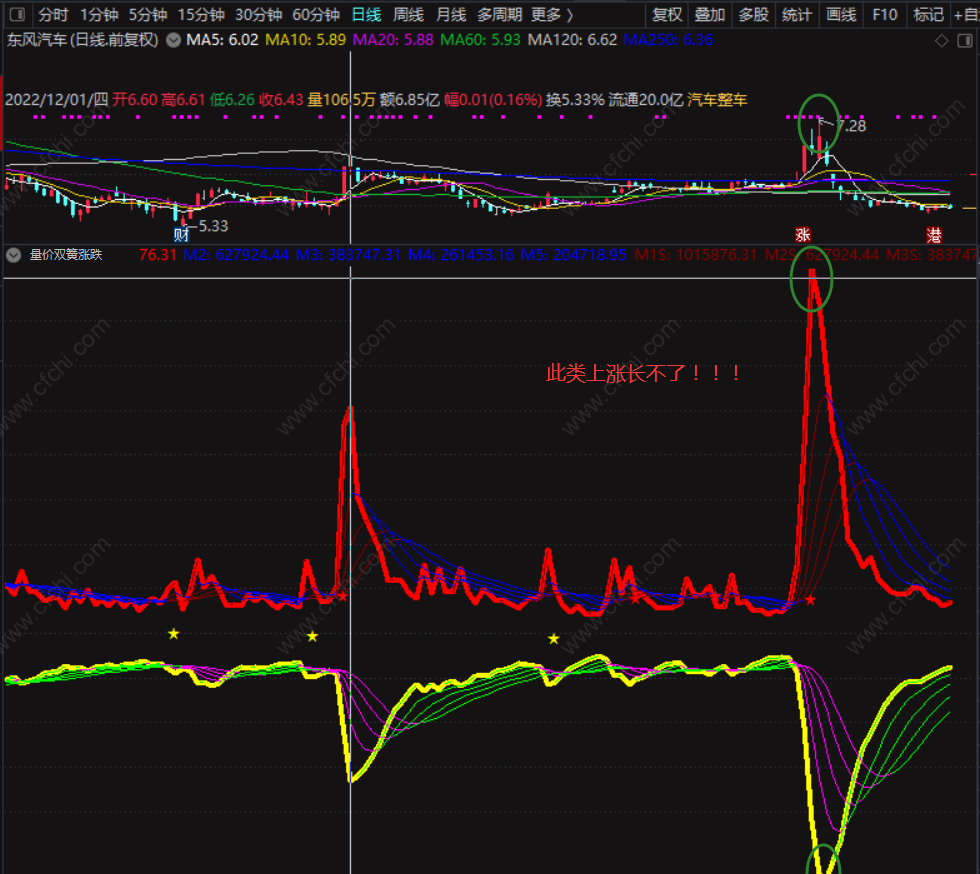Switch to 分时 intraday view
The height and width of the screenshot is (874, 980).
coord(52,14)
